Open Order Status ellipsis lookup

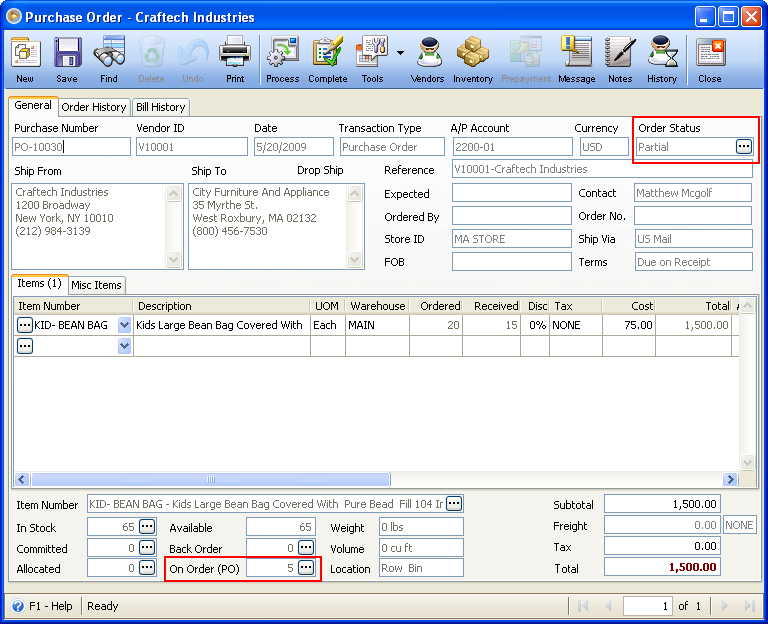pos(744,146)
